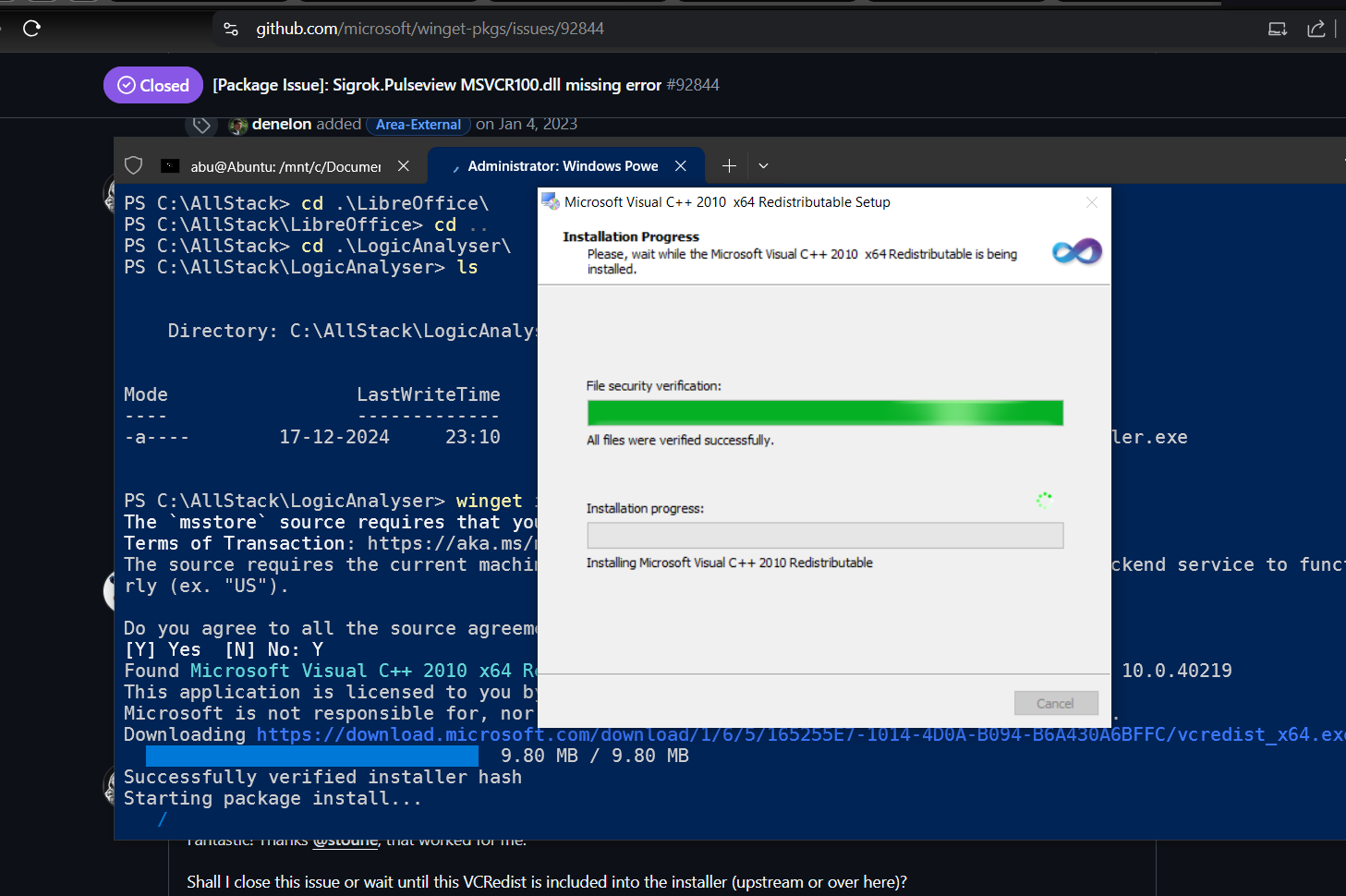Click the label tag icon beside denelon
Image resolution: width=1346 pixels, height=896 pixels.
click(201, 125)
